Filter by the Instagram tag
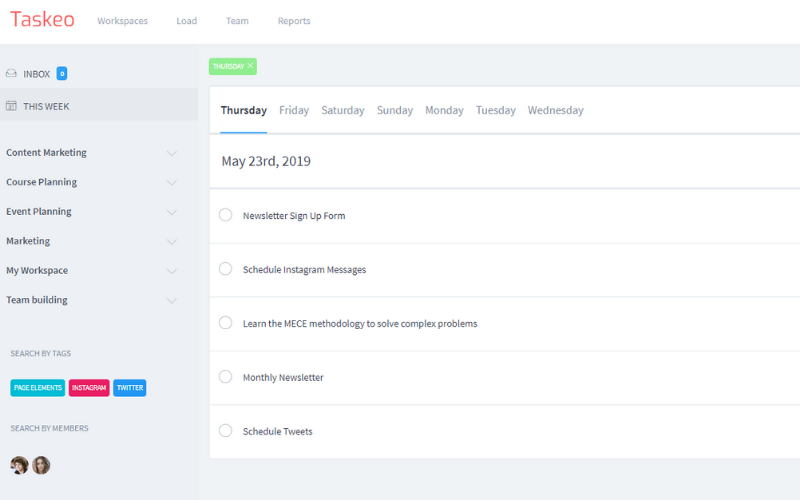 89,388
